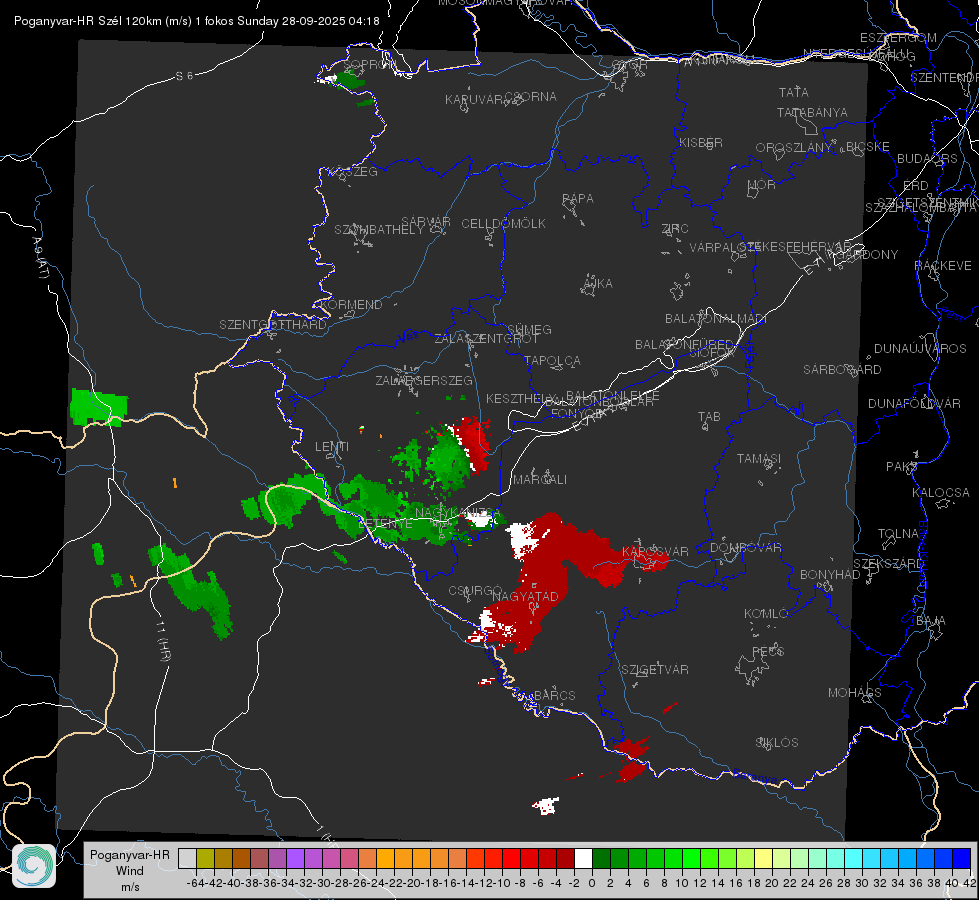Image resolution: width=979 pixels, height=900 pixels.
Task: Click the KISBER label on the map
Action: click(701, 142)
